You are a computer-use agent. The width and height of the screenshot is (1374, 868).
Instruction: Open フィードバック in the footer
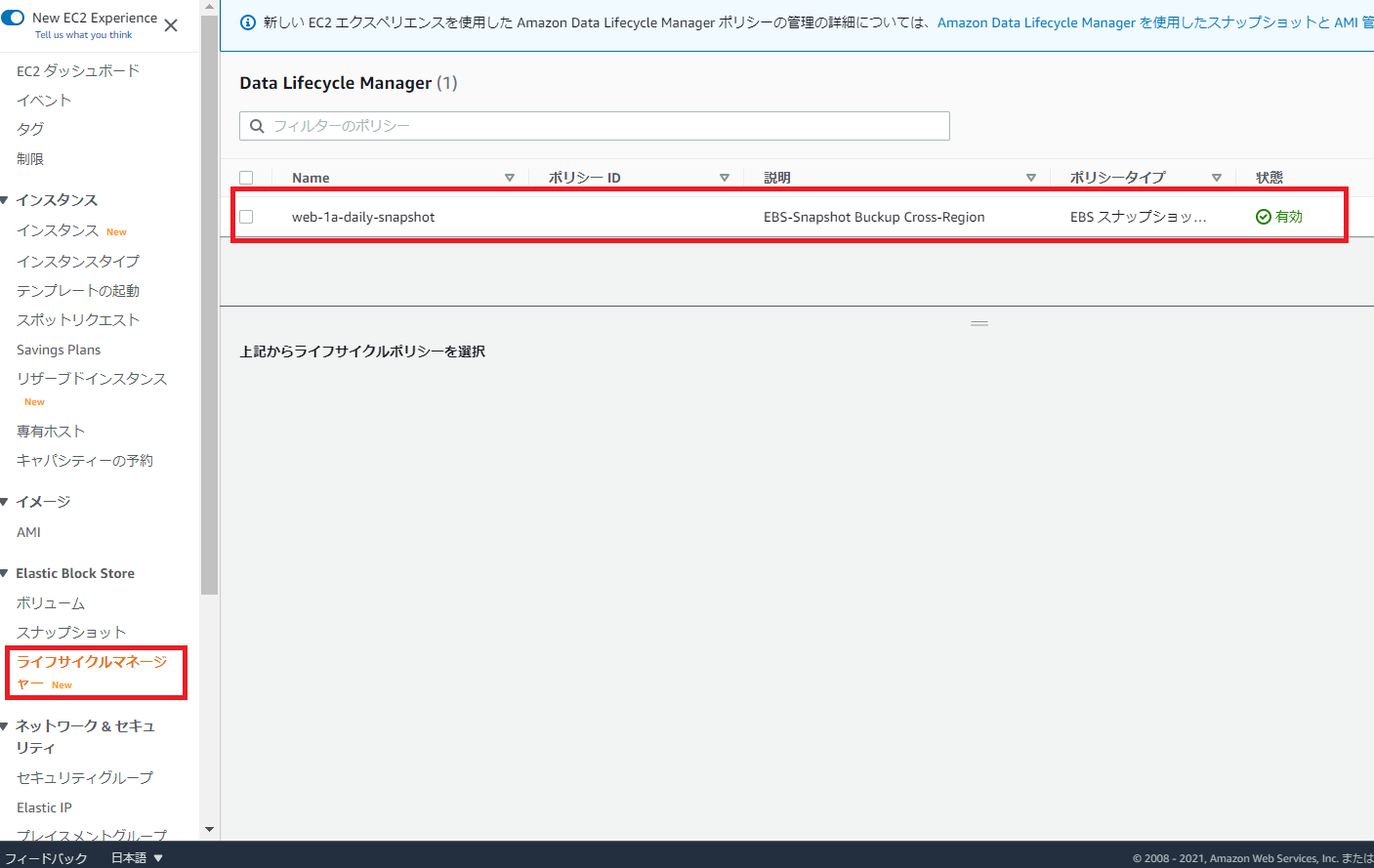[x=46, y=858]
